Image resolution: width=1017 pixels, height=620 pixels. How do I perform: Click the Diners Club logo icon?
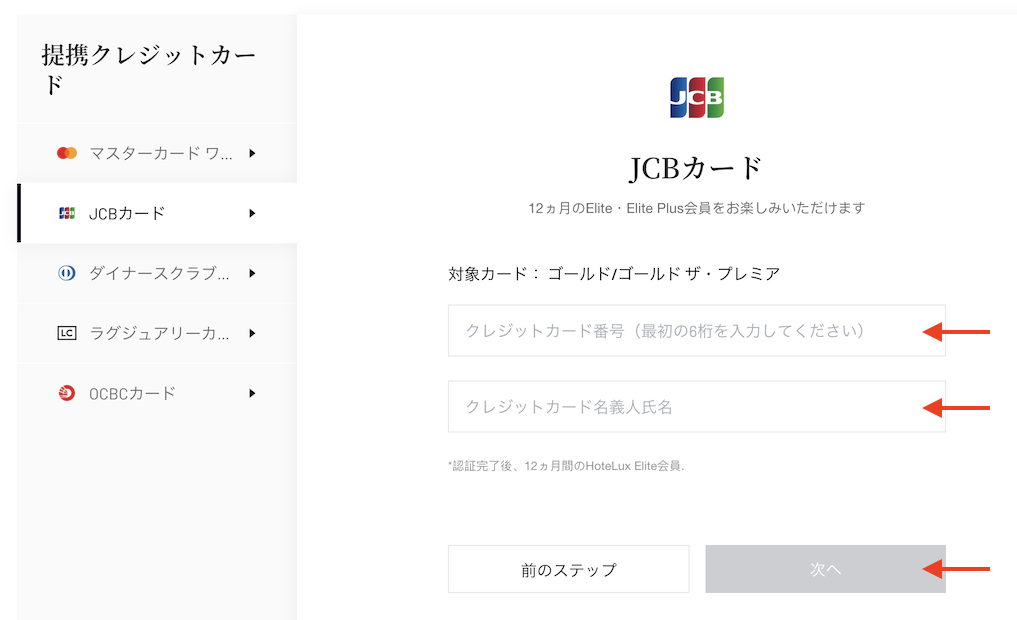coord(67,273)
